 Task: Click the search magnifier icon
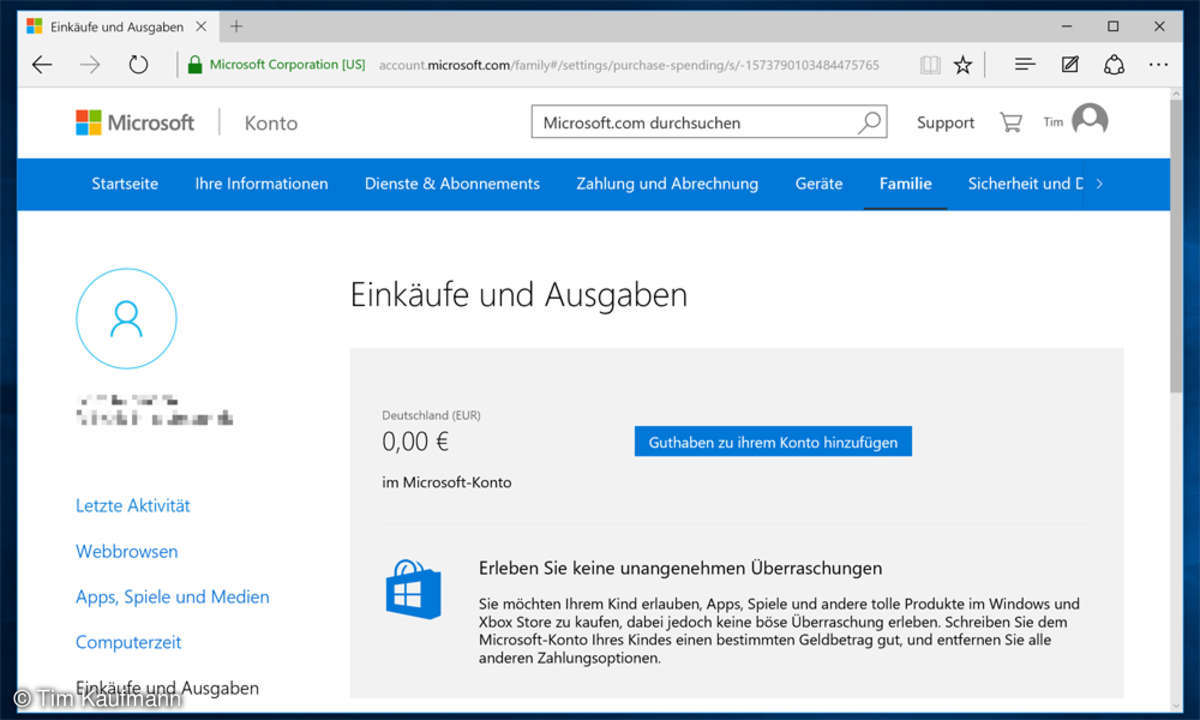tap(870, 122)
